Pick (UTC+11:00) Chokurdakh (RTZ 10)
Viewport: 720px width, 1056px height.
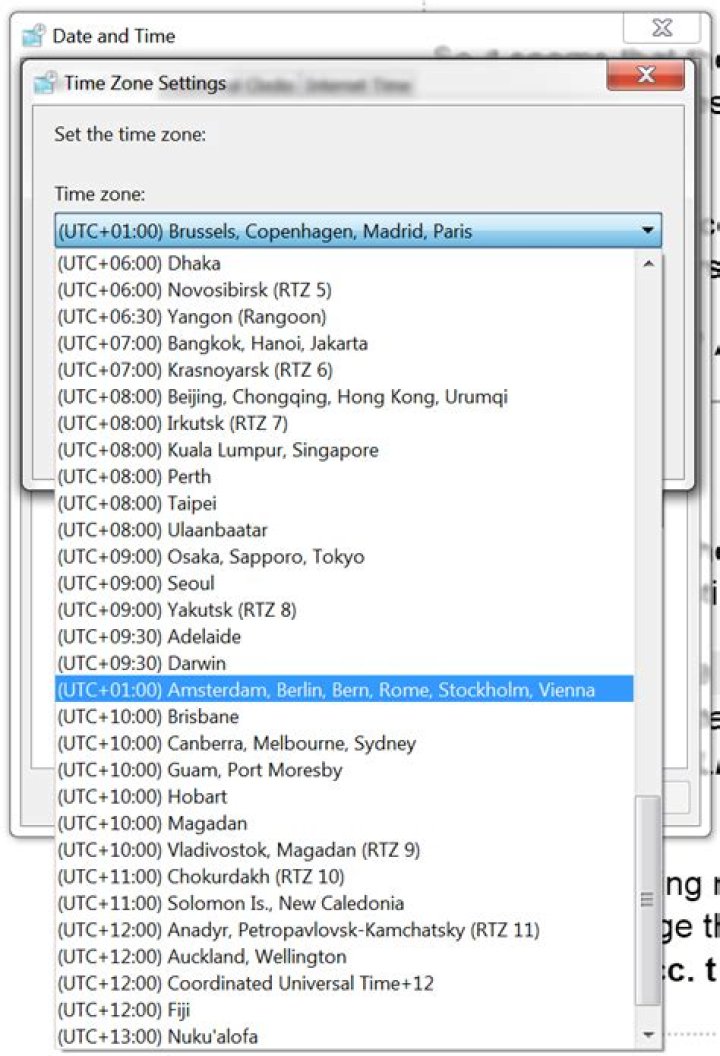344,877
